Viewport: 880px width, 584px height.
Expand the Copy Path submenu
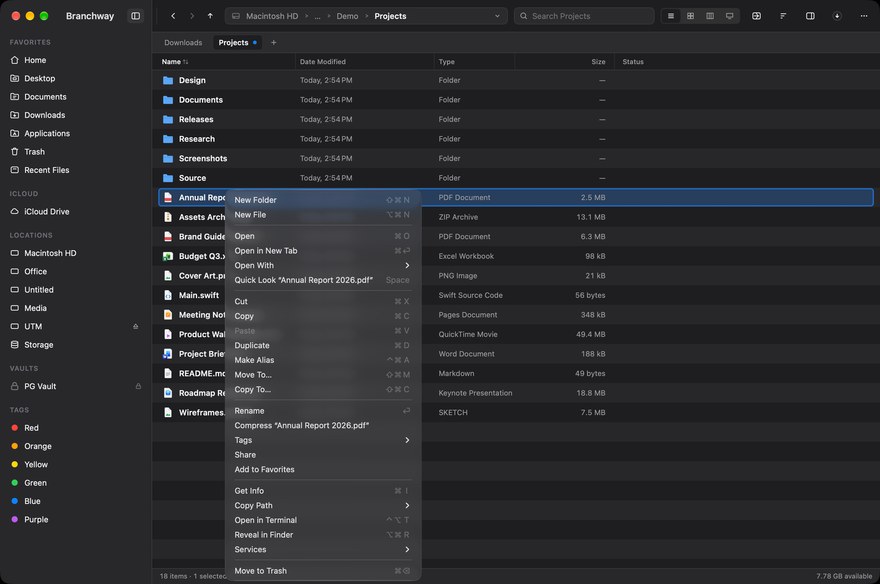coord(323,505)
